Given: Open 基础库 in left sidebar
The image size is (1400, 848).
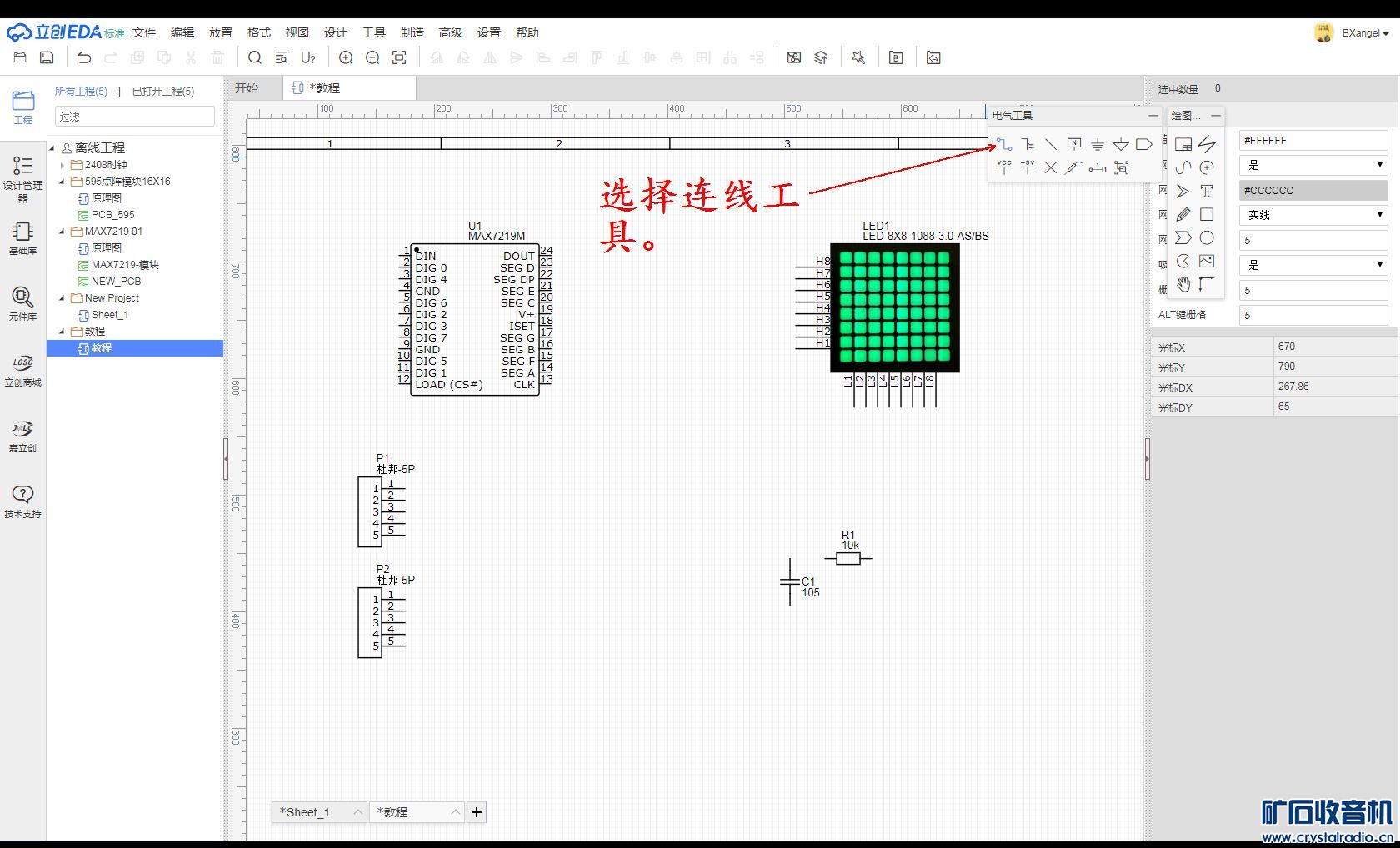Looking at the screenshot, I should (22, 237).
